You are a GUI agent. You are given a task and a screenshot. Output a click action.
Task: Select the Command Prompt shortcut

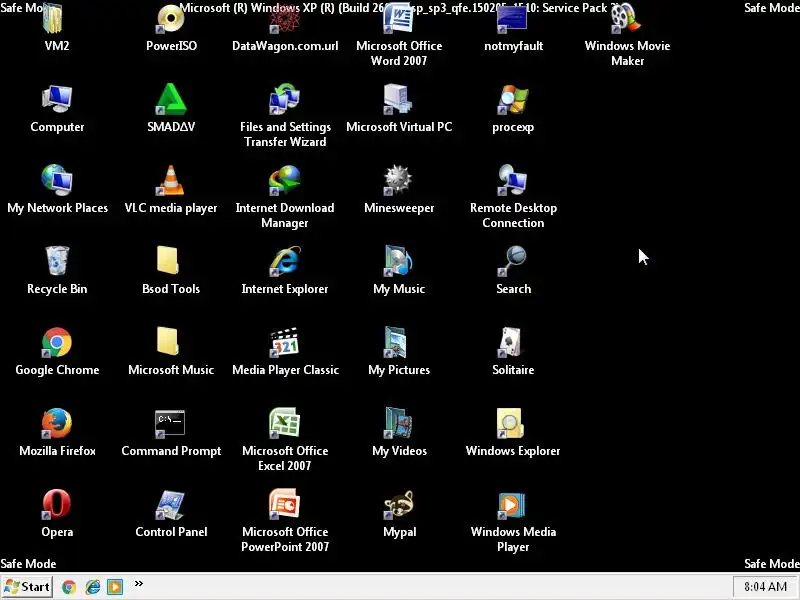[170, 423]
